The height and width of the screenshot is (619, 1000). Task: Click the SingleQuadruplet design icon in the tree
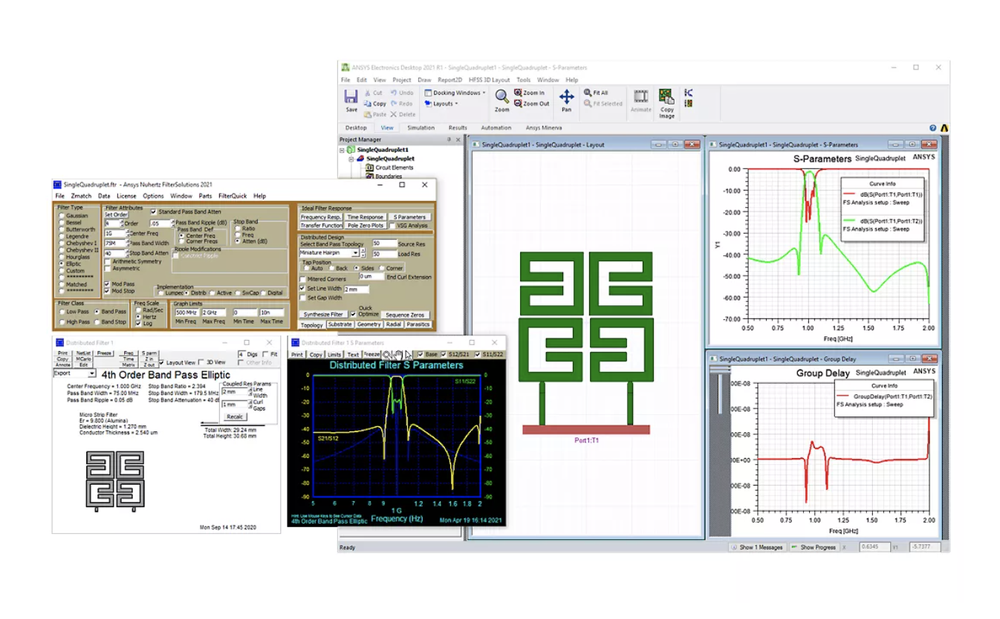tap(360, 159)
